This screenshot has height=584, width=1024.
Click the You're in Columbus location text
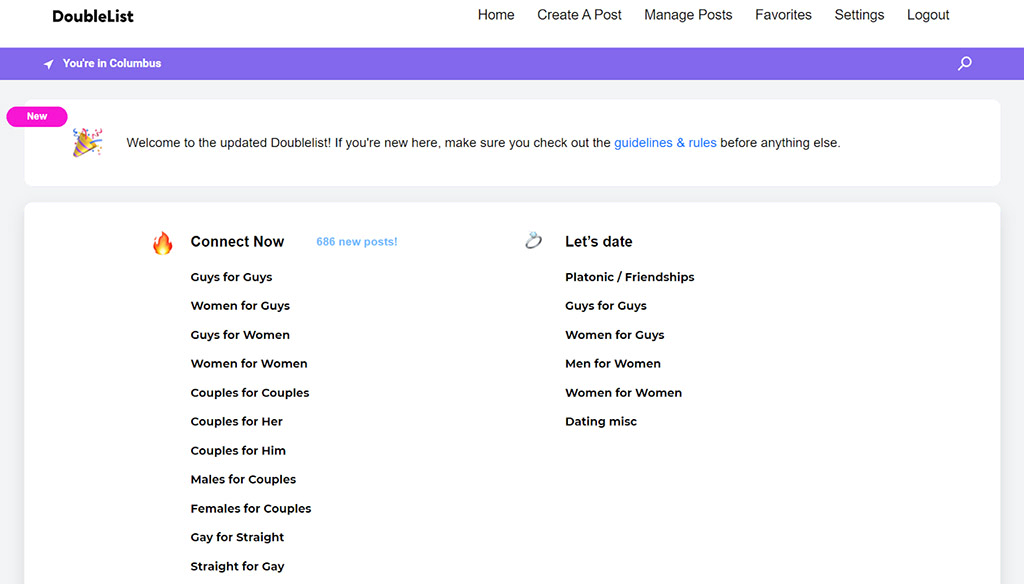[112, 63]
